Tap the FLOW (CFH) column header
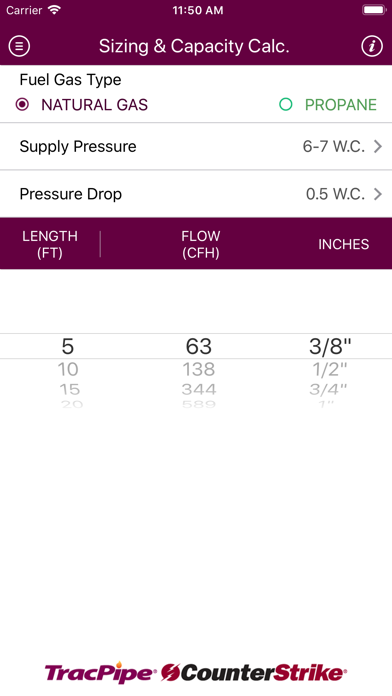The image size is (392, 696). (x=201, y=244)
